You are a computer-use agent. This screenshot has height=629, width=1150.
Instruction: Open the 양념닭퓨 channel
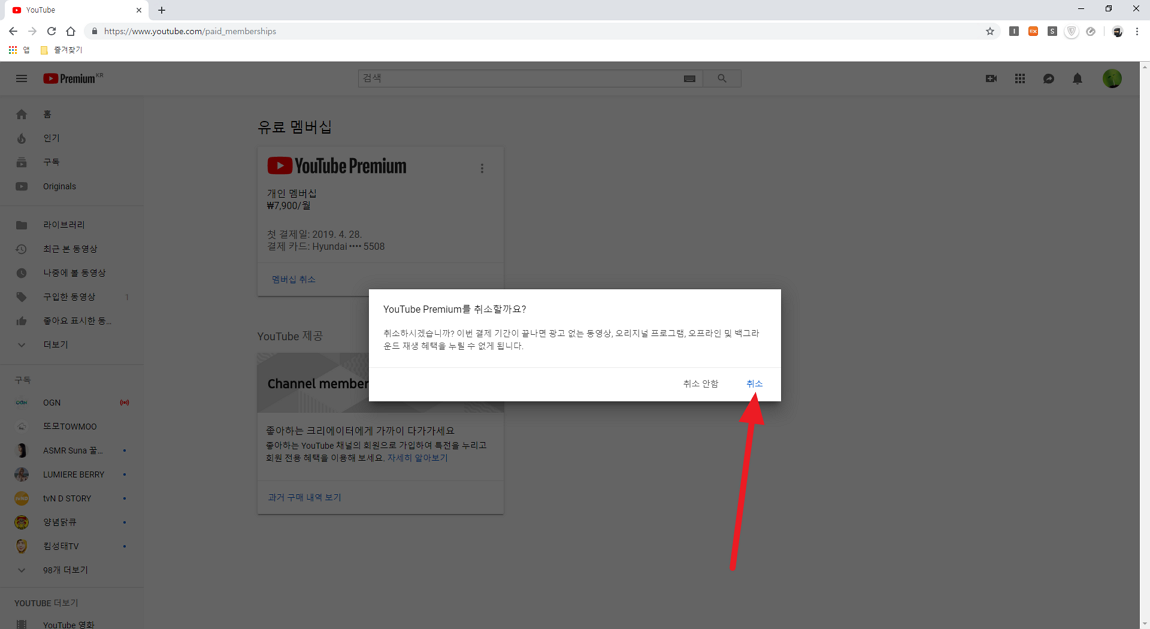click(x=71, y=522)
